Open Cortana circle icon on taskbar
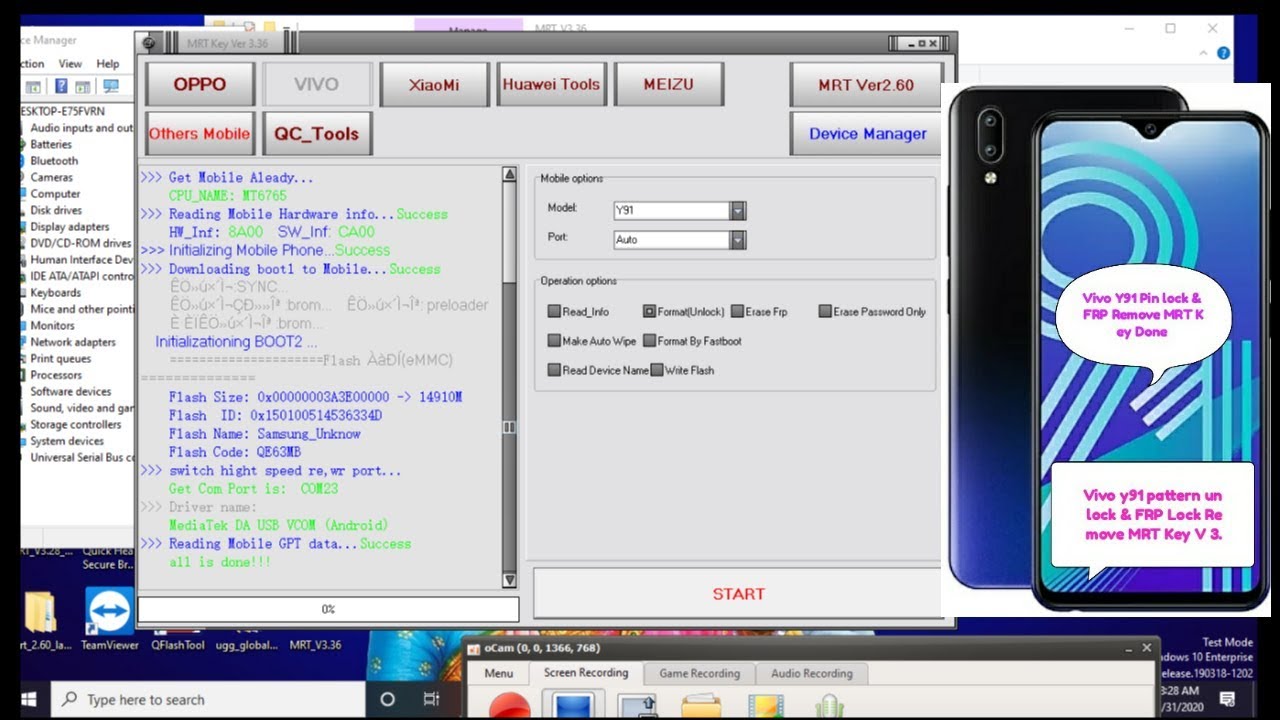The height and width of the screenshot is (720, 1280). 388,699
